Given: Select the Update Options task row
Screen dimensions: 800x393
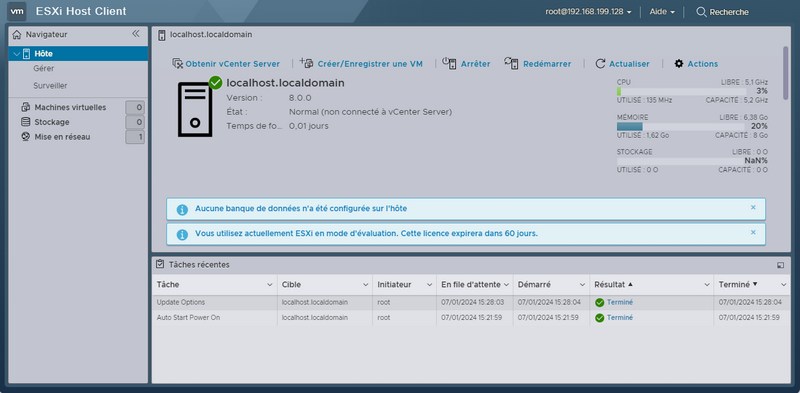Looking at the screenshot, I should tap(471, 303).
